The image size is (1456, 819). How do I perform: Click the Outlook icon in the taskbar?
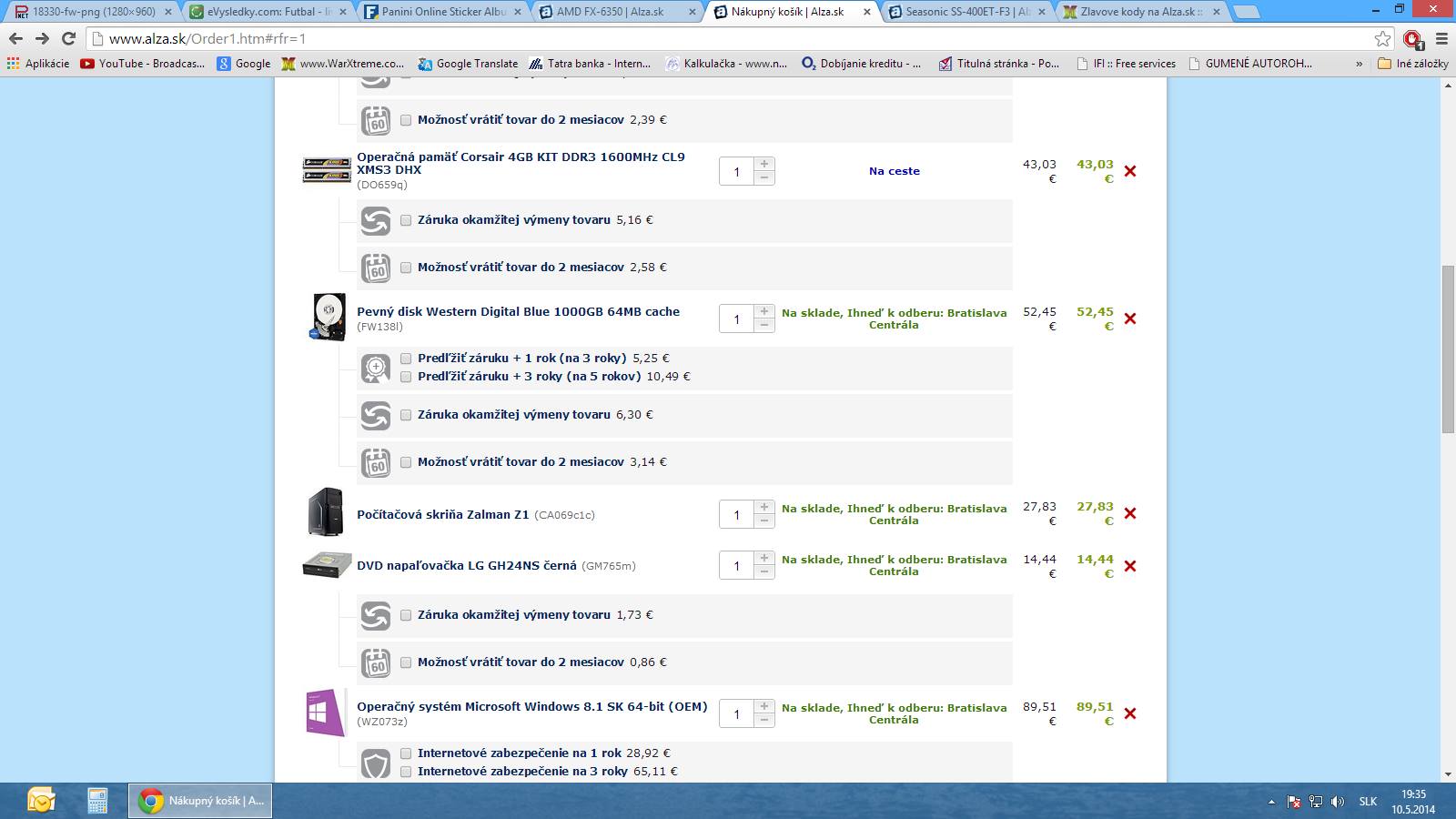41,801
